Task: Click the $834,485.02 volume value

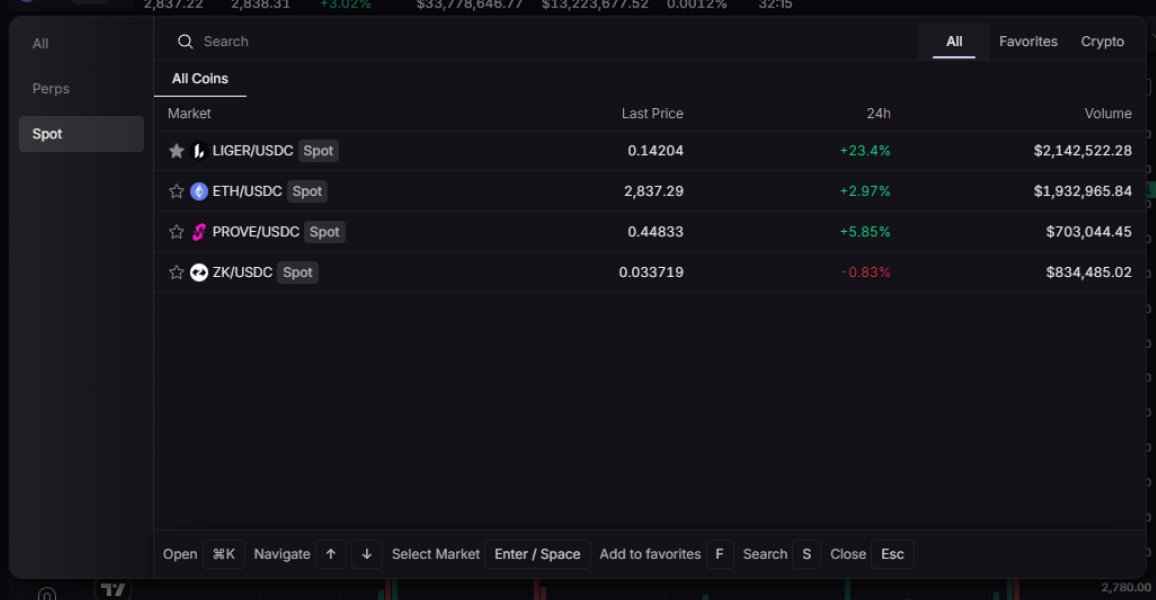Action: pos(1089,273)
